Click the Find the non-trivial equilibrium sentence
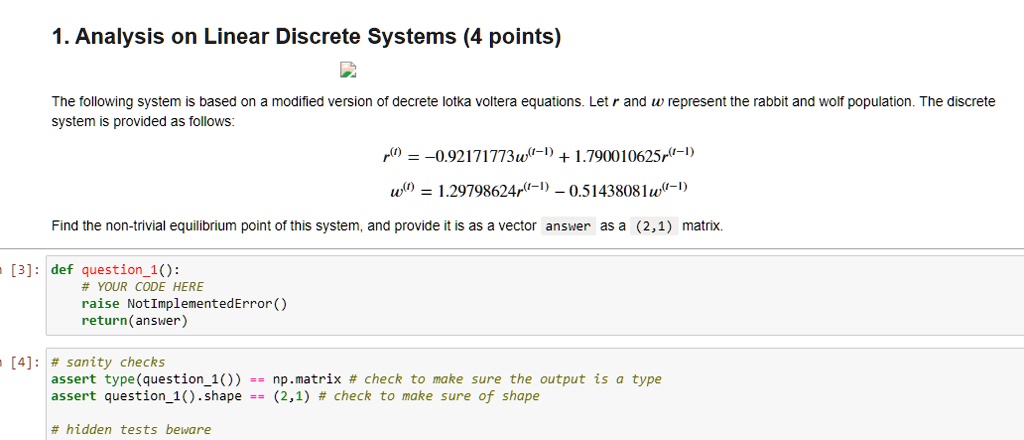The image size is (1024, 440). pyautogui.click(x=387, y=227)
